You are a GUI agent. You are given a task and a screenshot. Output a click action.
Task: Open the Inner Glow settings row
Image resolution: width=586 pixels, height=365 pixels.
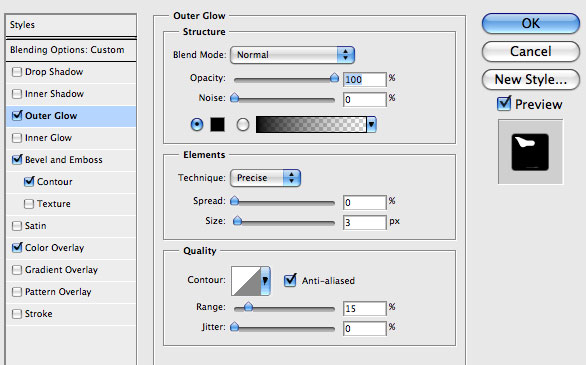pyautogui.click(x=71, y=138)
